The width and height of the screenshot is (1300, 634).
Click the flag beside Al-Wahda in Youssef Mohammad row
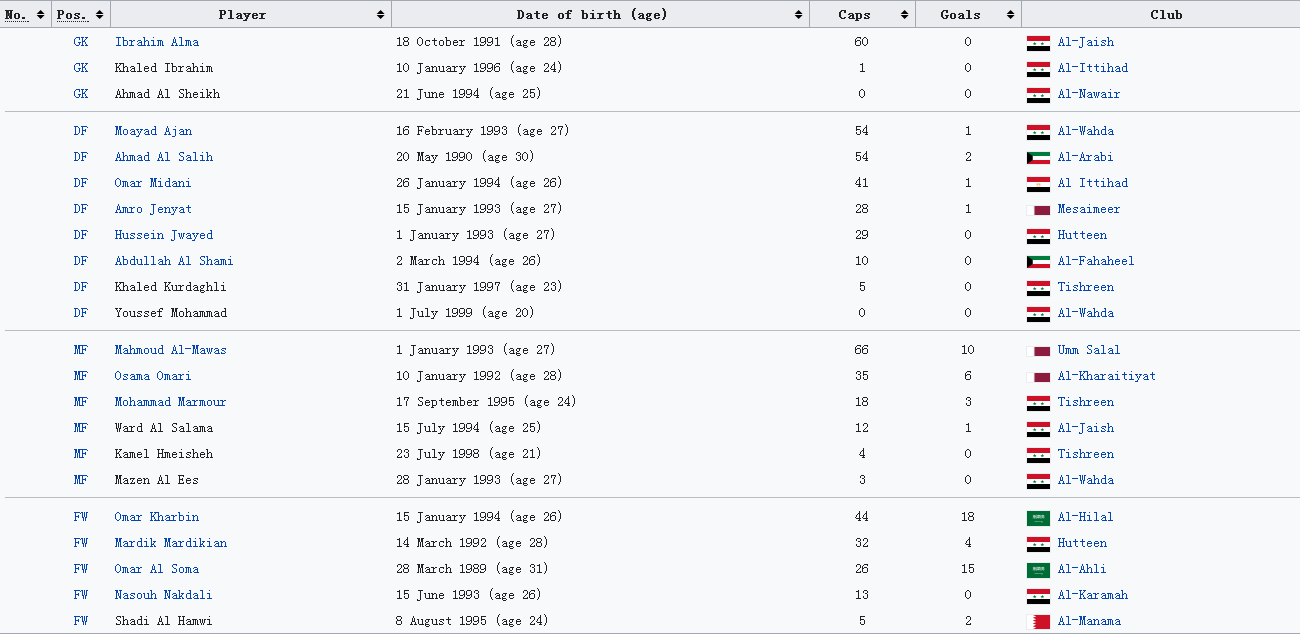1038,314
